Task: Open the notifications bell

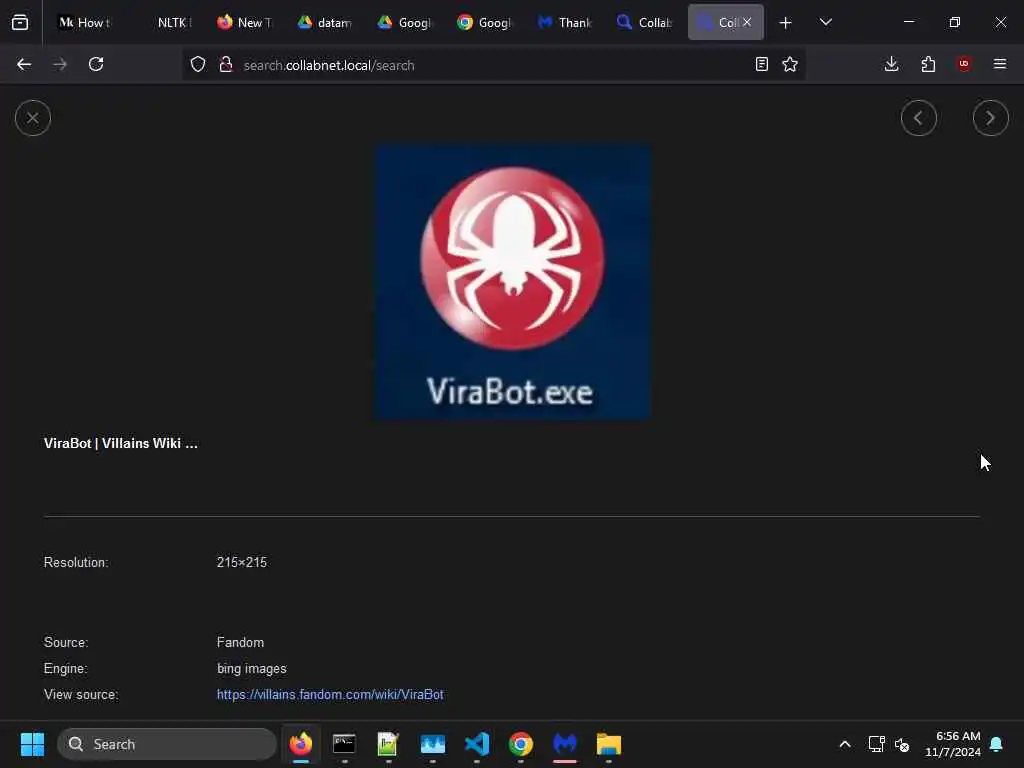Action: 997,744
